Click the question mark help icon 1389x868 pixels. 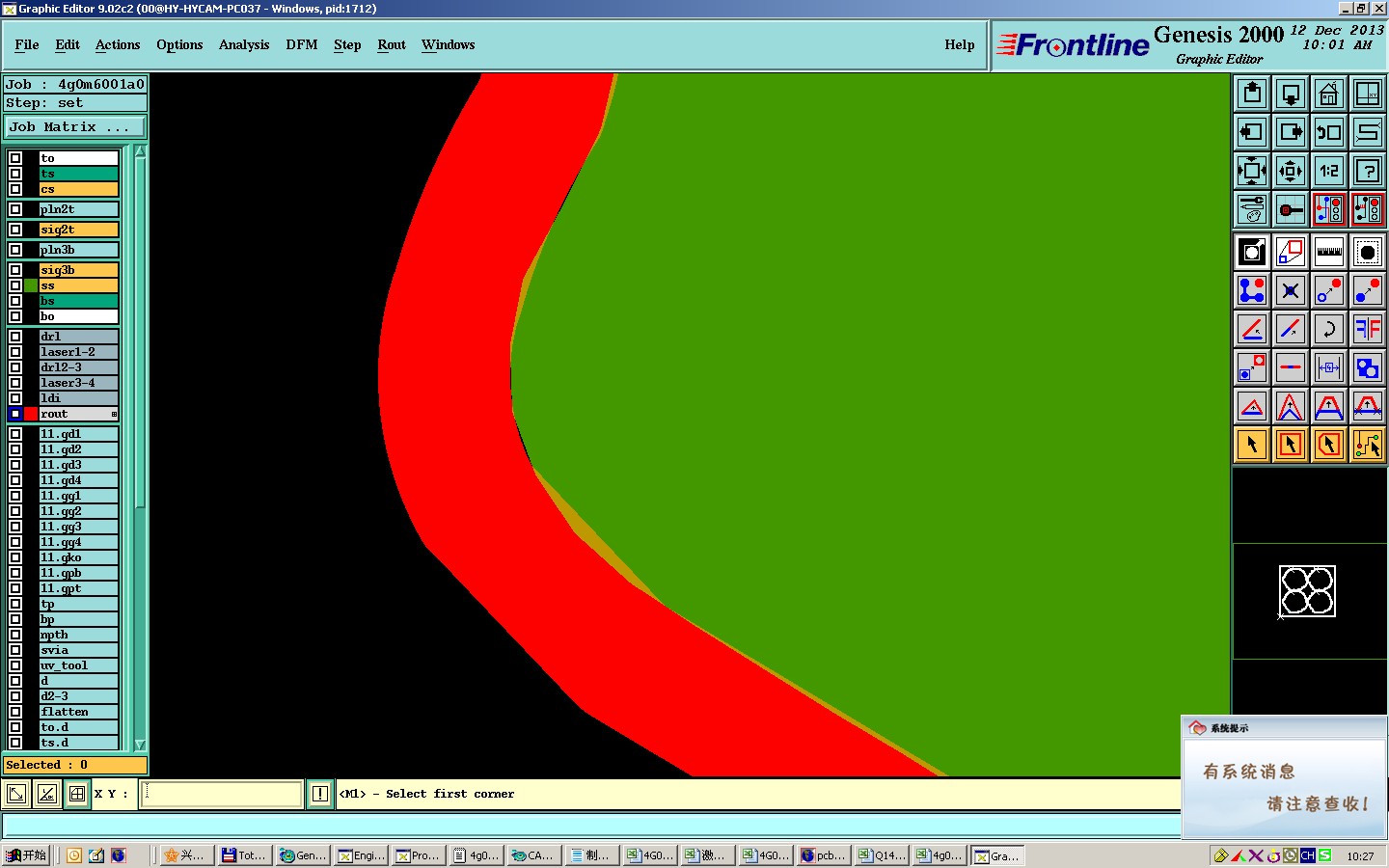1368,171
